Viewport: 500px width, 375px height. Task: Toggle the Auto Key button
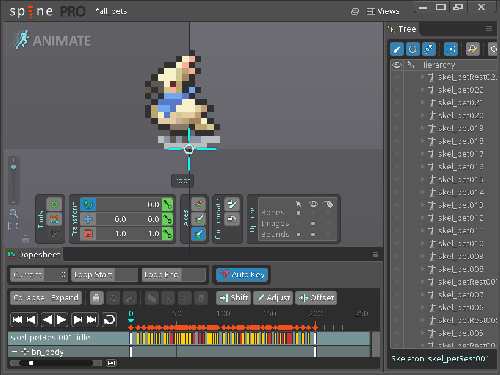click(242, 275)
